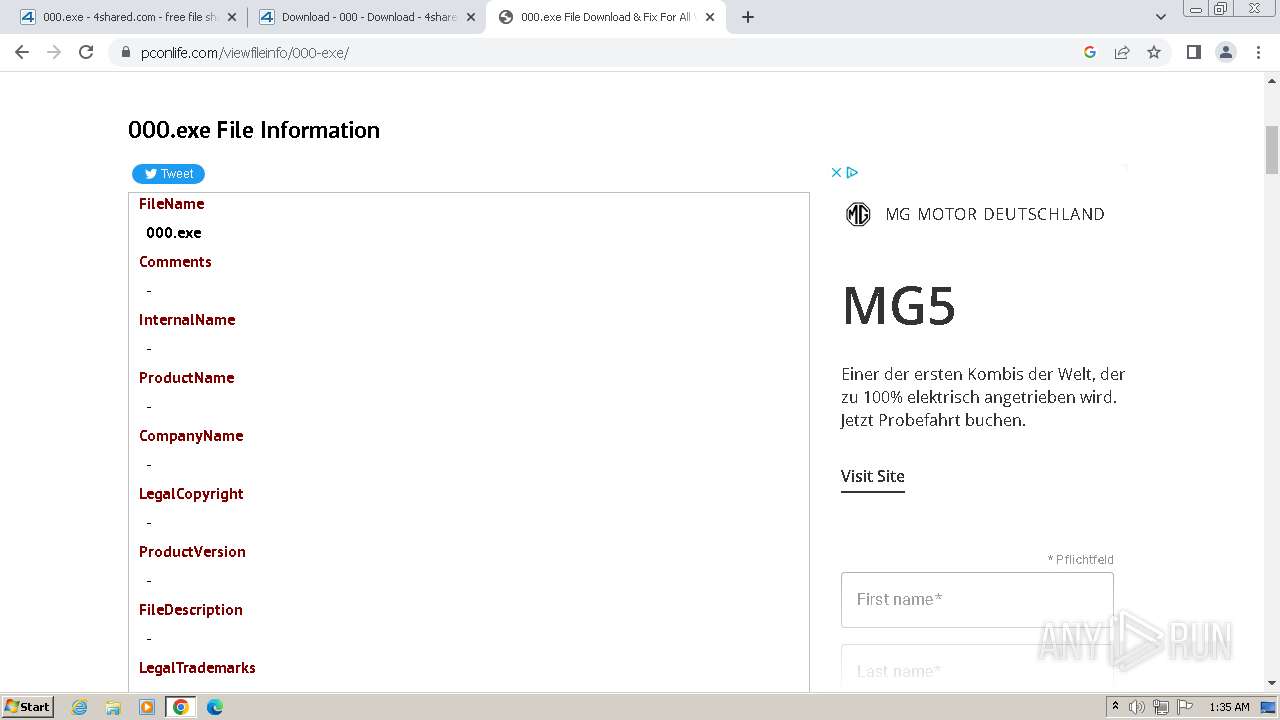
Task: Click the 000.exe File Information heading
Action: coord(254,130)
